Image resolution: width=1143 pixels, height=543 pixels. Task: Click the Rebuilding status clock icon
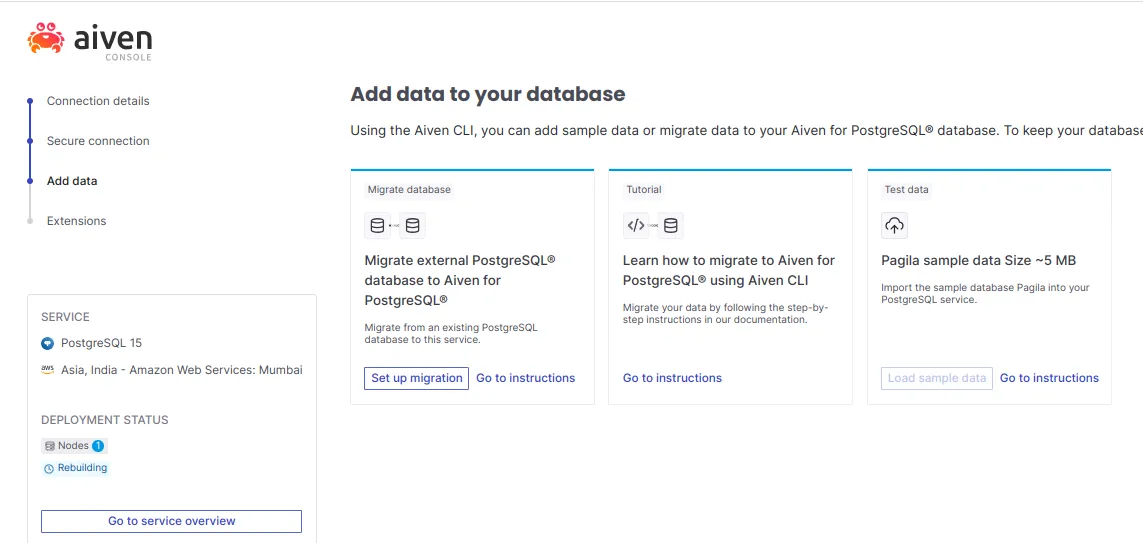tap(49, 469)
